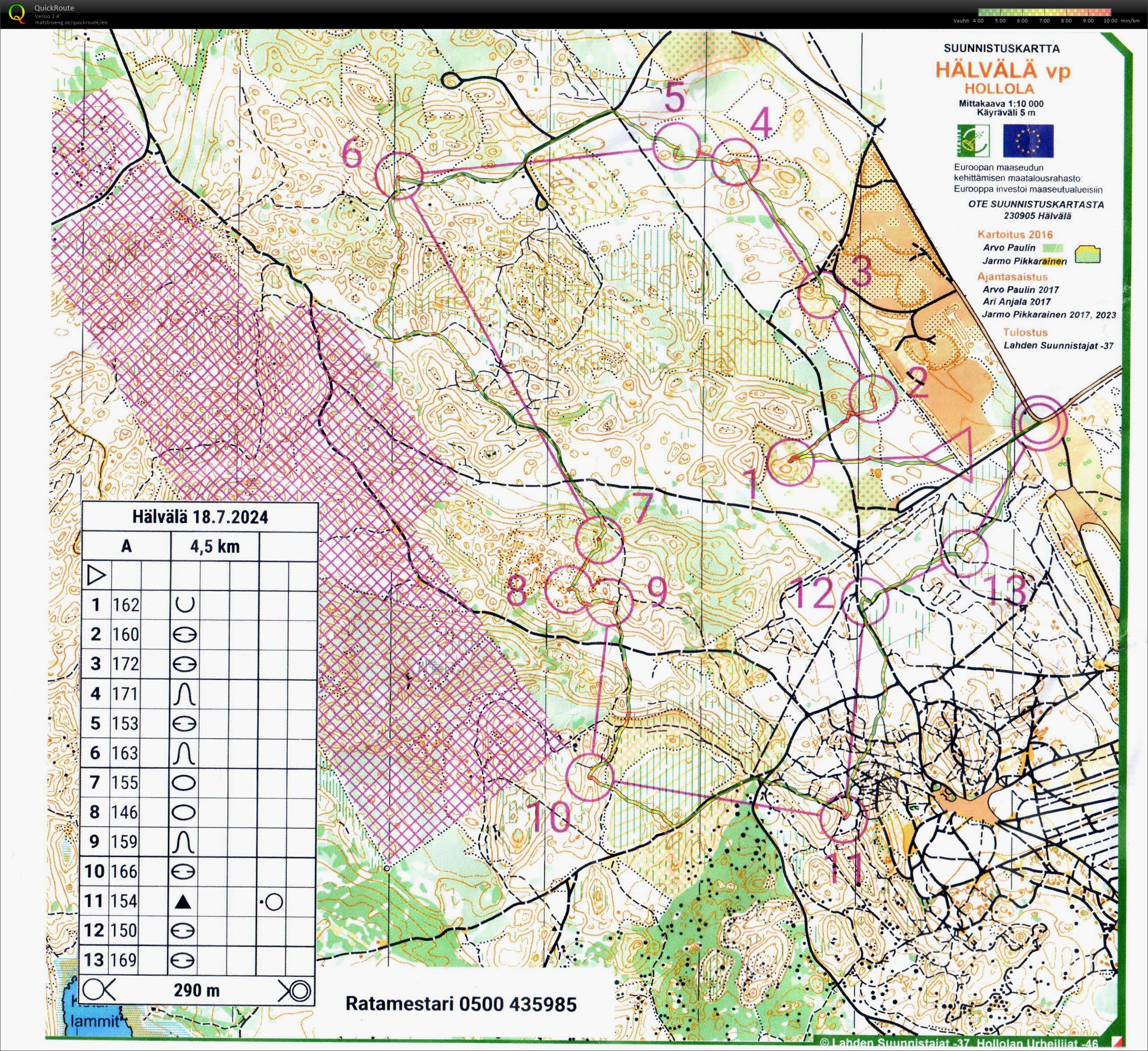The height and width of the screenshot is (1051, 1148).
Task: Click control code 153 in the table
Action: point(125,723)
